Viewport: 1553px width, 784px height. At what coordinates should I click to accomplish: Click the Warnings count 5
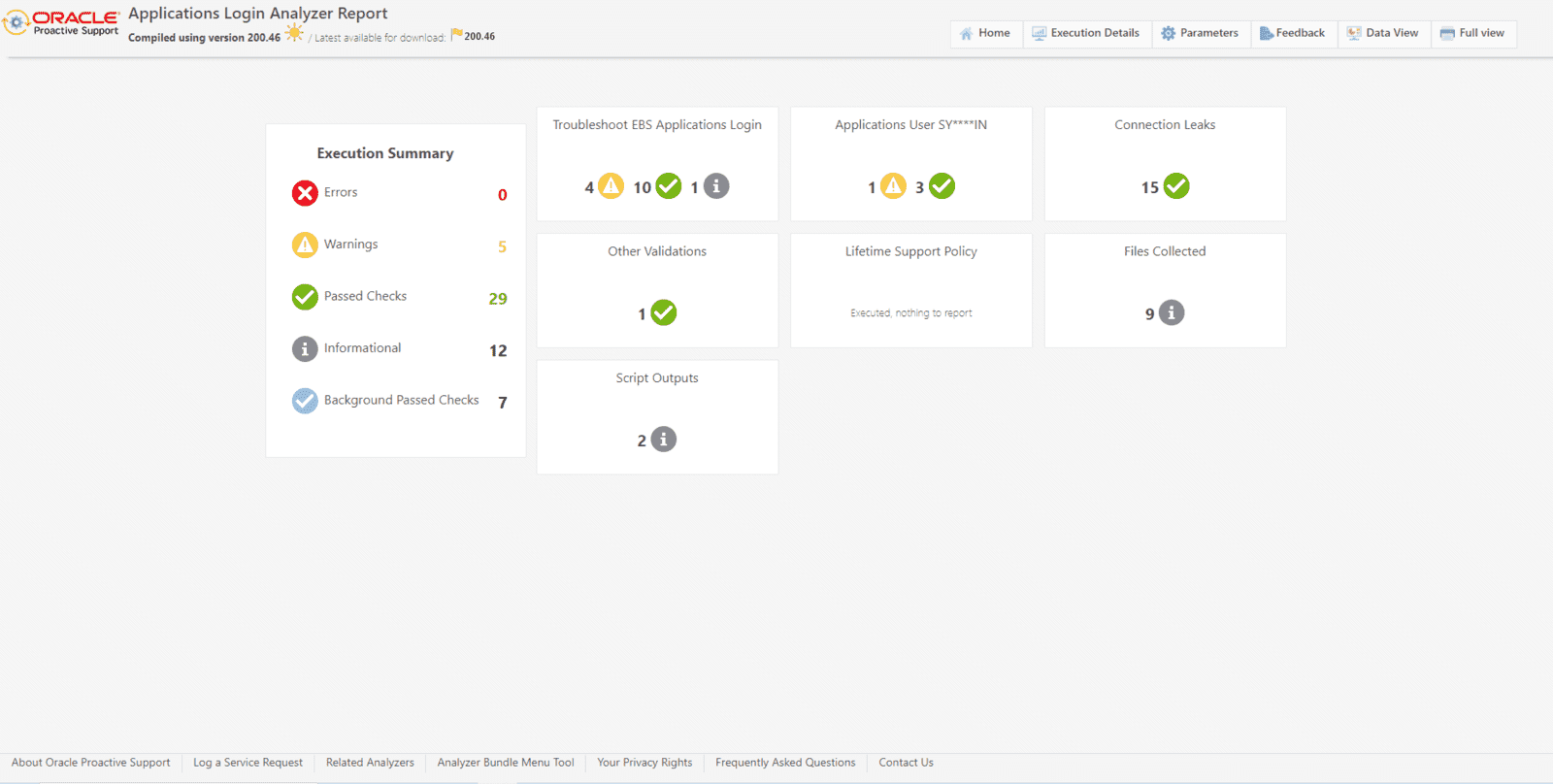tap(502, 246)
